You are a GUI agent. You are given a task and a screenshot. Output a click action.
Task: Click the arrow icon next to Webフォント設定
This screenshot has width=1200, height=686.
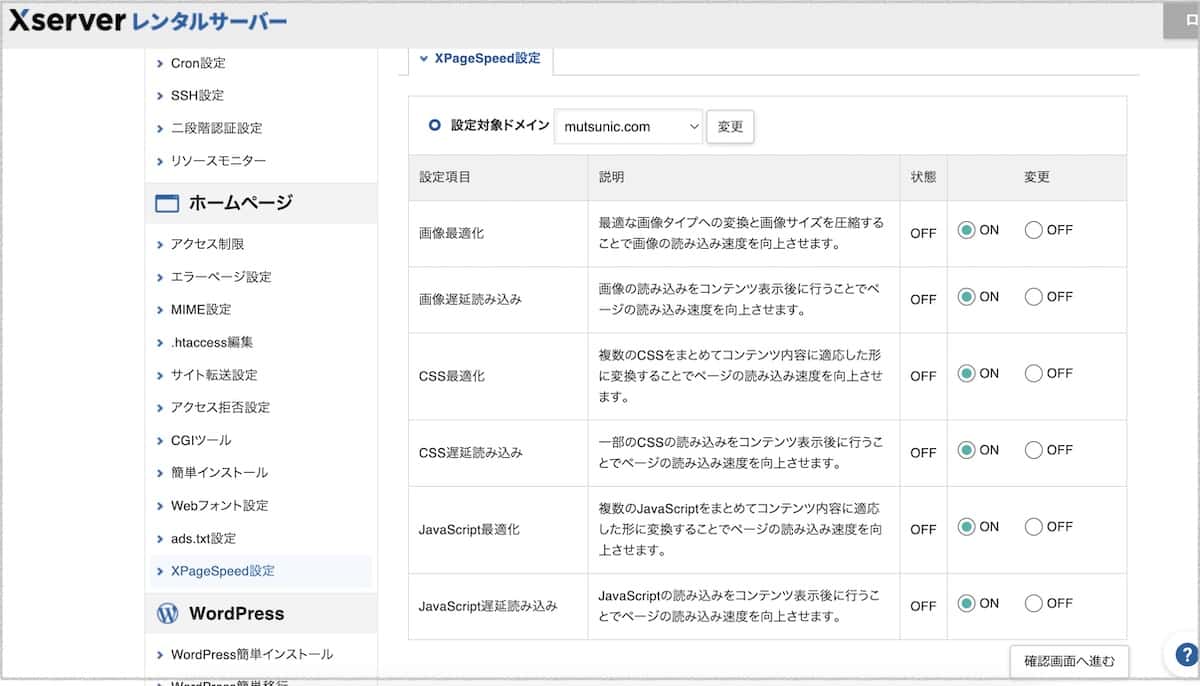click(x=159, y=505)
